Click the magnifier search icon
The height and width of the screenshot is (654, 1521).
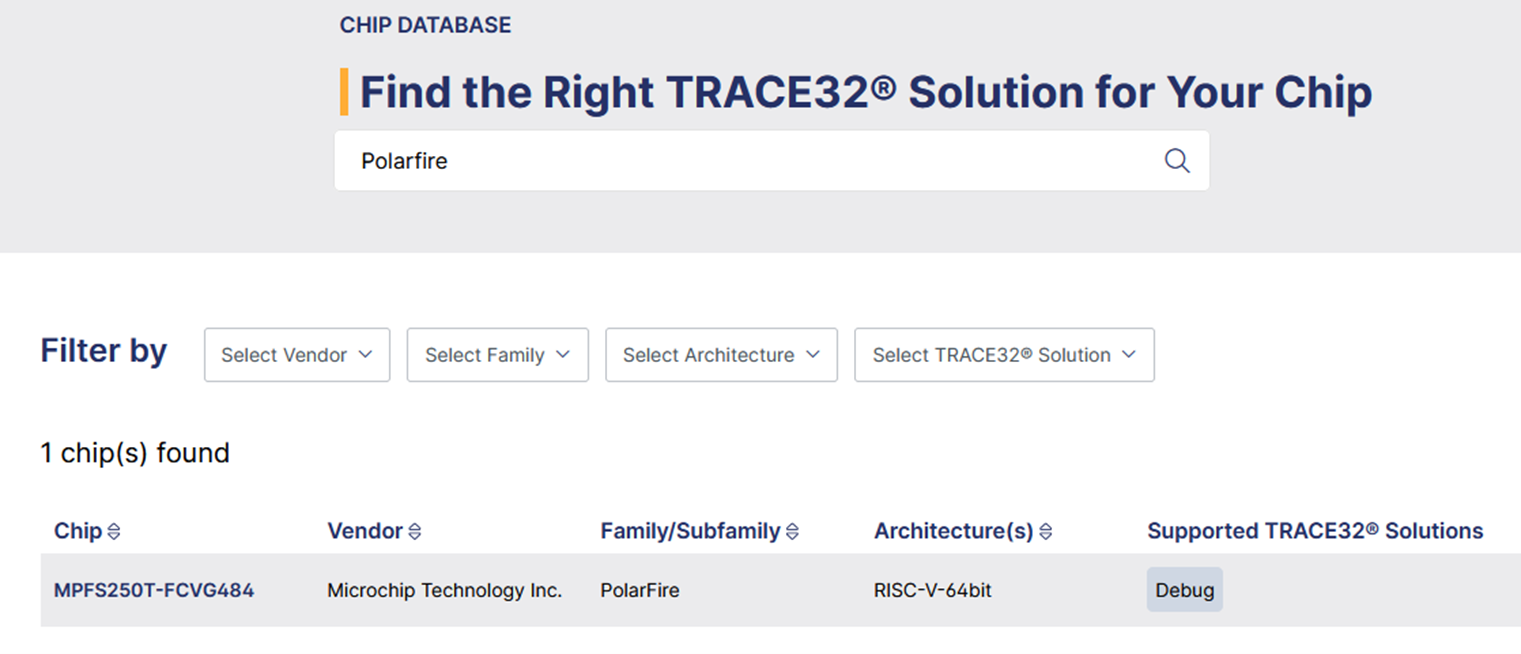pos(1177,161)
